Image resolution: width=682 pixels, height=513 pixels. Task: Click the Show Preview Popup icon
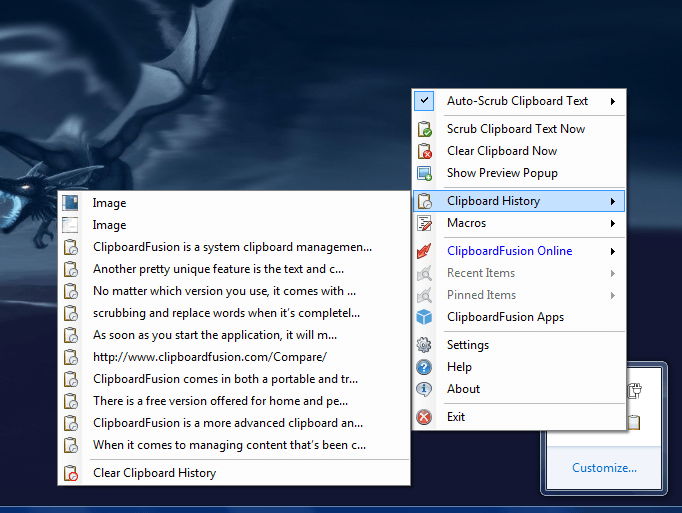tap(425, 173)
